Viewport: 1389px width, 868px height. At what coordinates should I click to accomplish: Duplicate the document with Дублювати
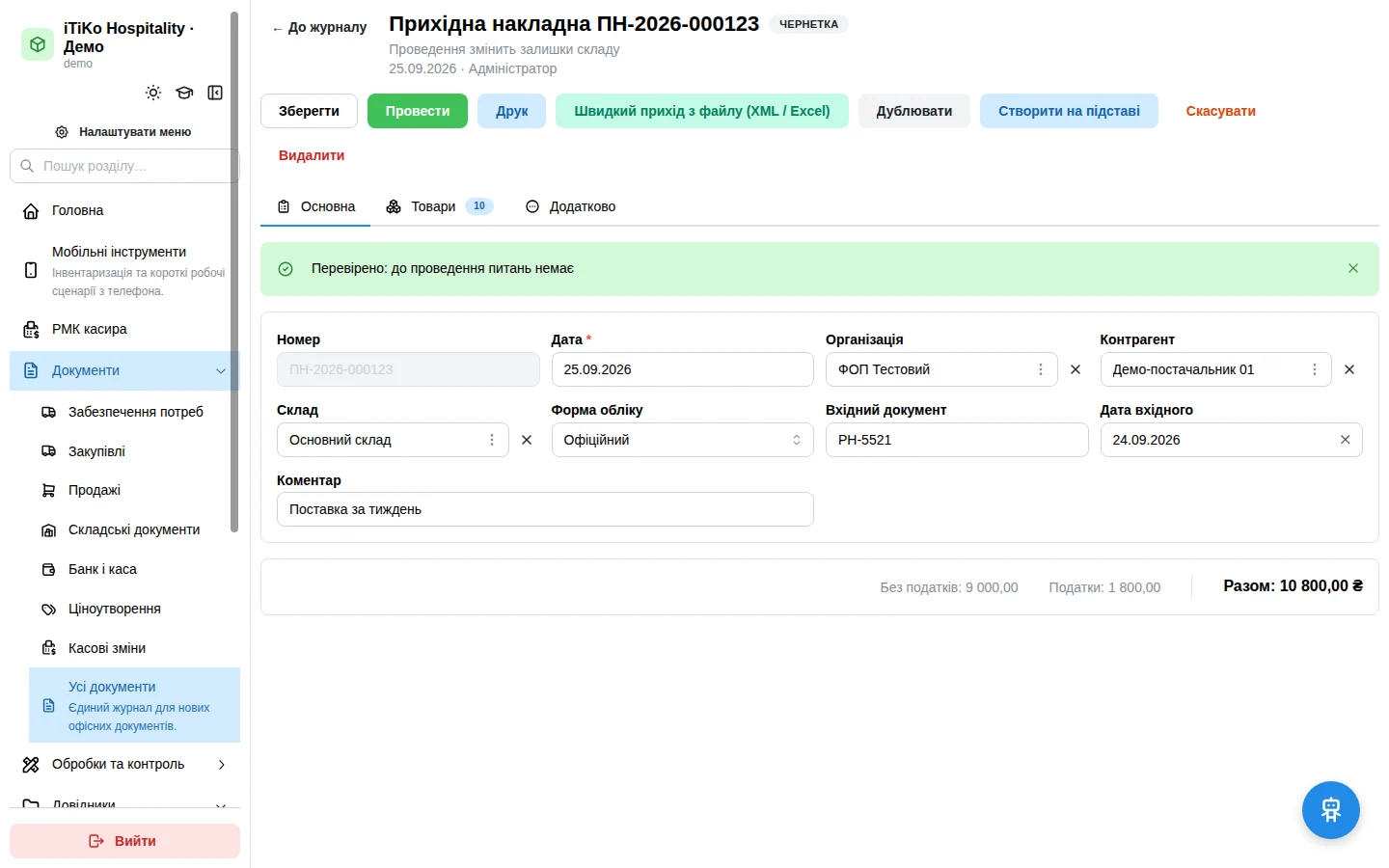point(914,111)
